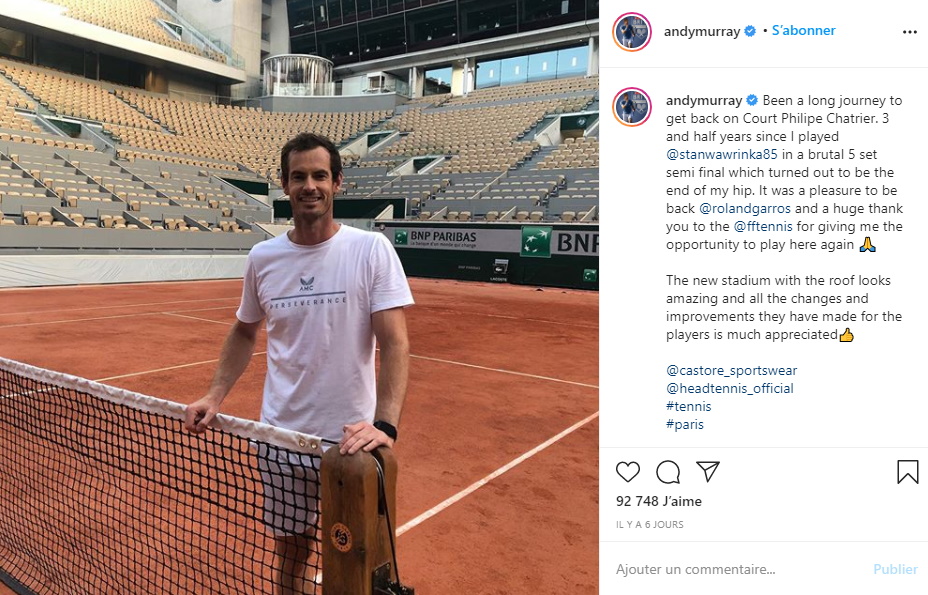Open the andymurray username in the header
Image resolution: width=928 pixels, height=595 pixels.
pyautogui.click(x=702, y=31)
